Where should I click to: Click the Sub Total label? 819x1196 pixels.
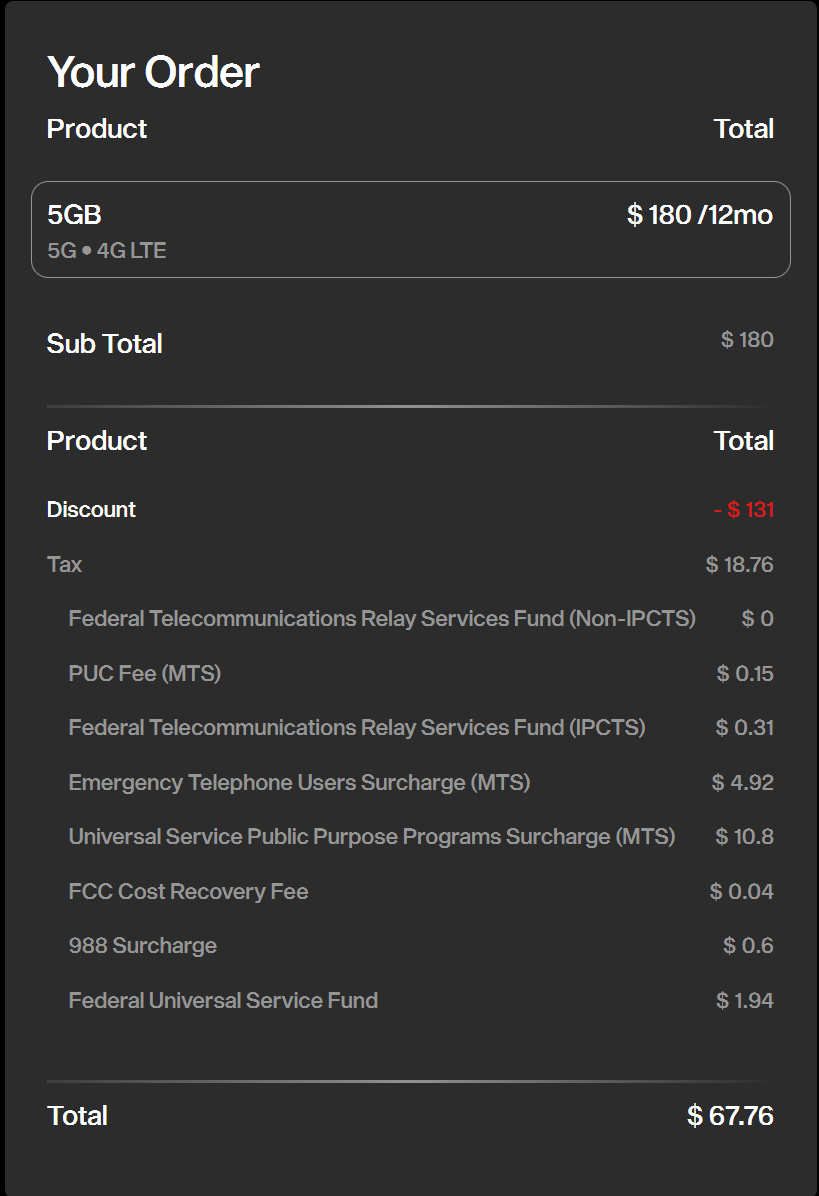[x=104, y=344]
